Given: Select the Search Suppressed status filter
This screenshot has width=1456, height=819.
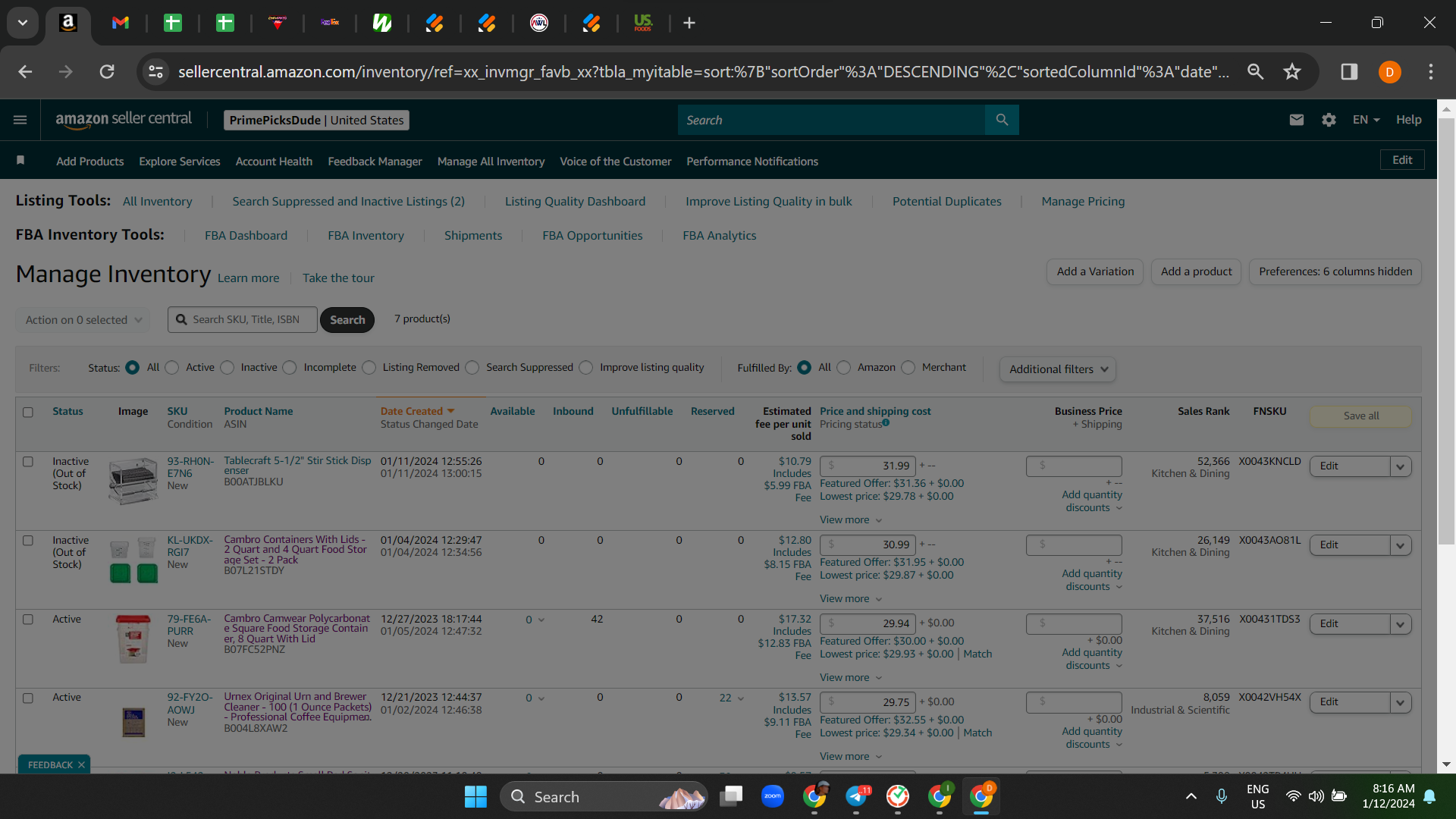Looking at the screenshot, I should 472,368.
